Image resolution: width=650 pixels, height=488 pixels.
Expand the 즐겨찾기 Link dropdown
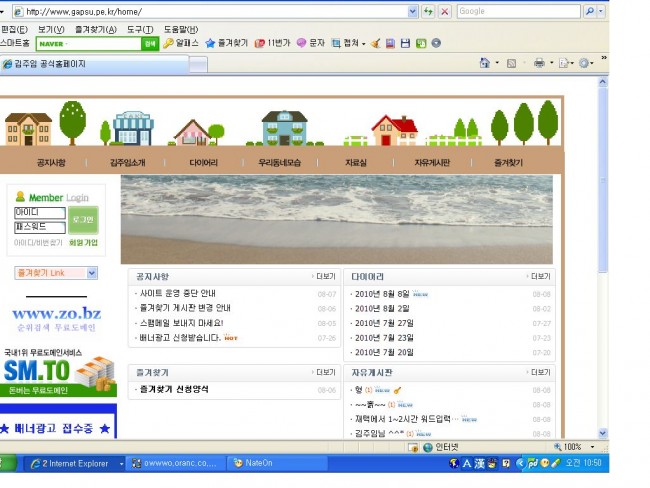pos(92,273)
